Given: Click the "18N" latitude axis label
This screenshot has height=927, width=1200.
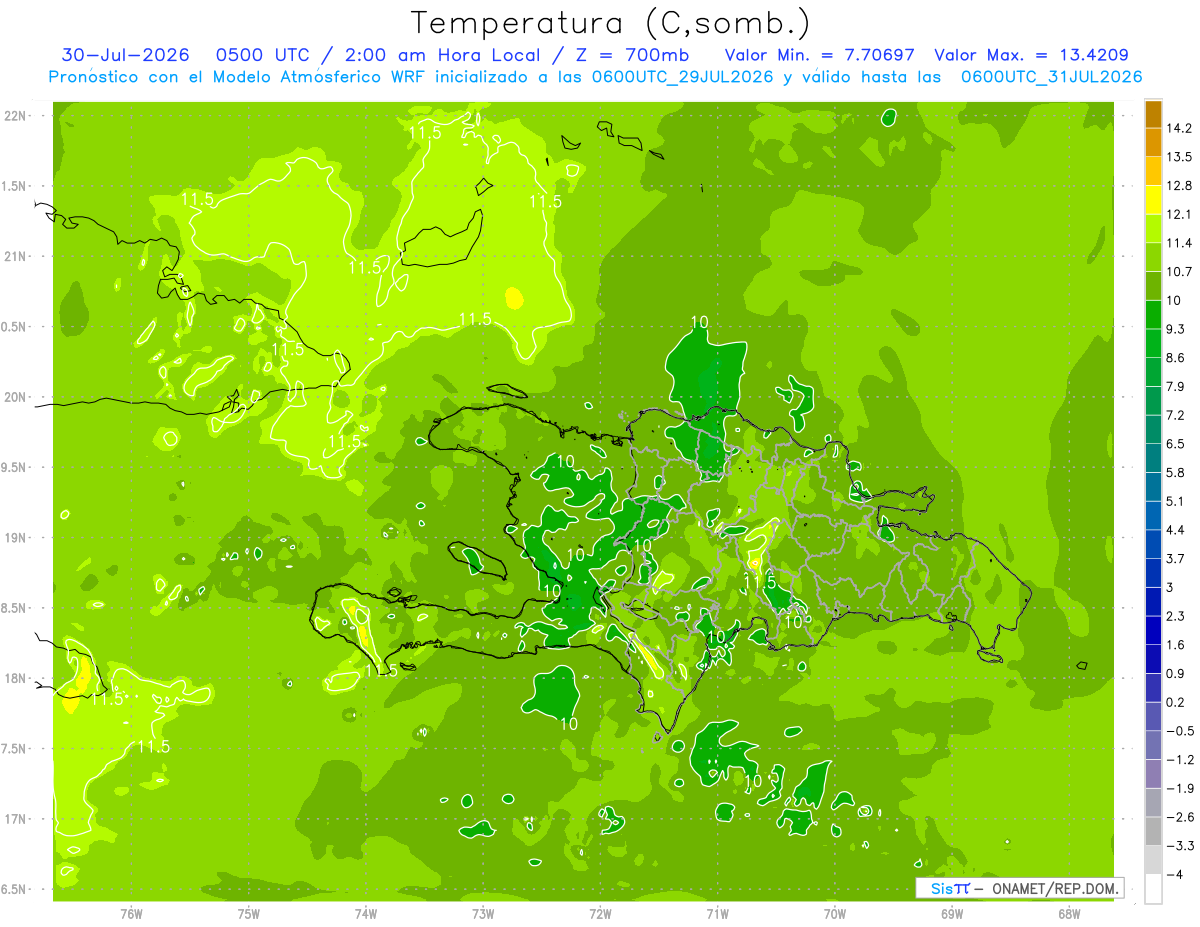Looking at the screenshot, I should (x=17, y=678).
